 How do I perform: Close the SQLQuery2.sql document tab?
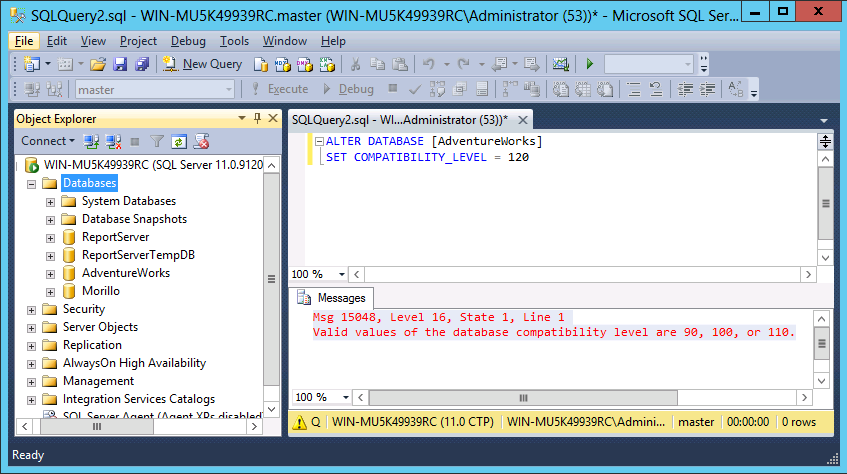point(522,120)
